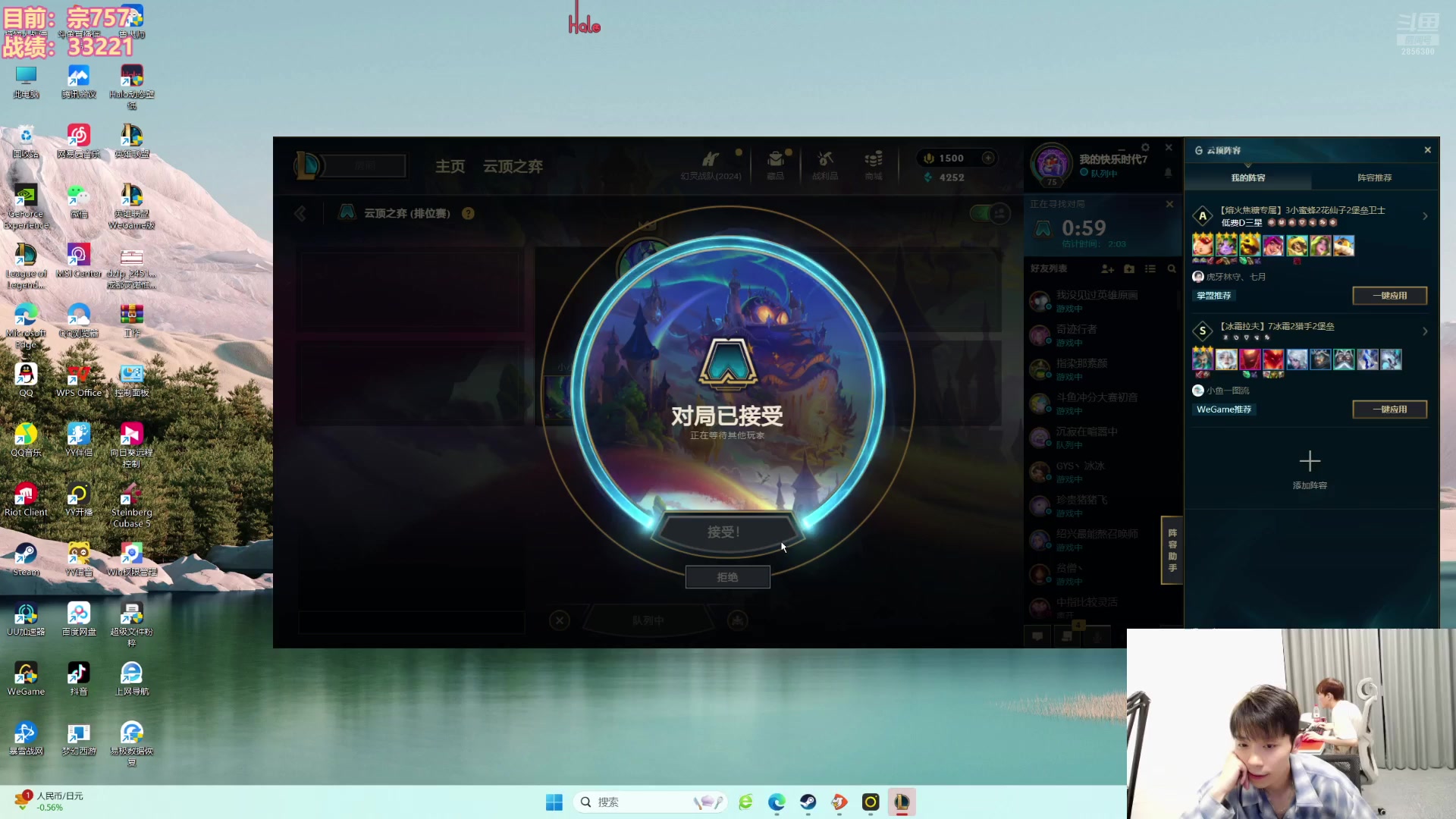Open the Riot Client desktop icon

pyautogui.click(x=26, y=500)
